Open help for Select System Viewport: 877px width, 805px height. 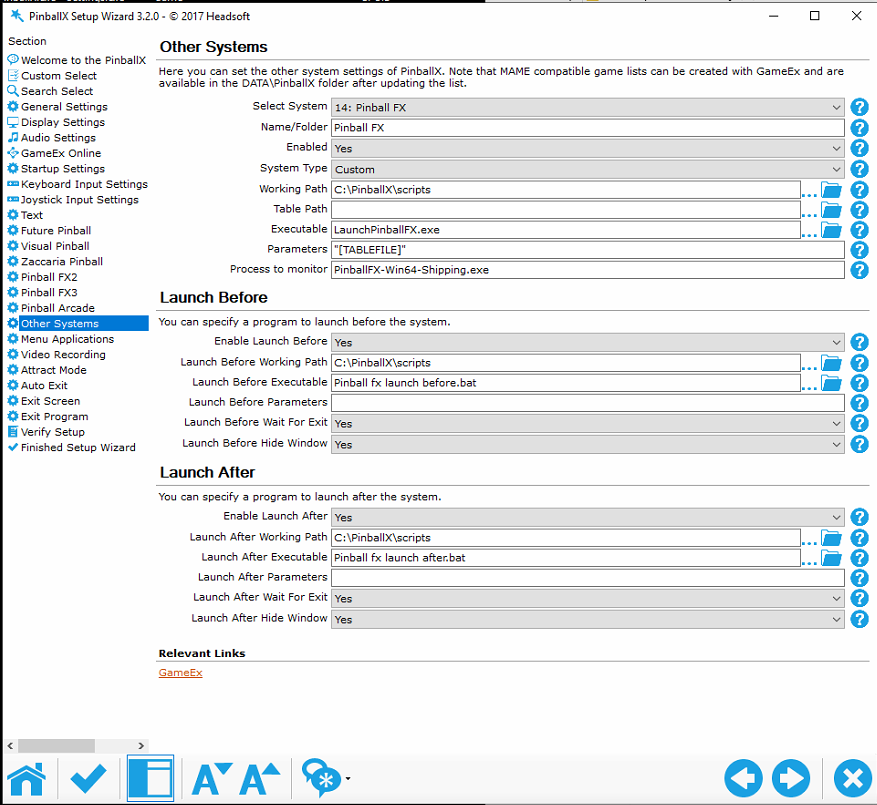pyautogui.click(x=859, y=107)
